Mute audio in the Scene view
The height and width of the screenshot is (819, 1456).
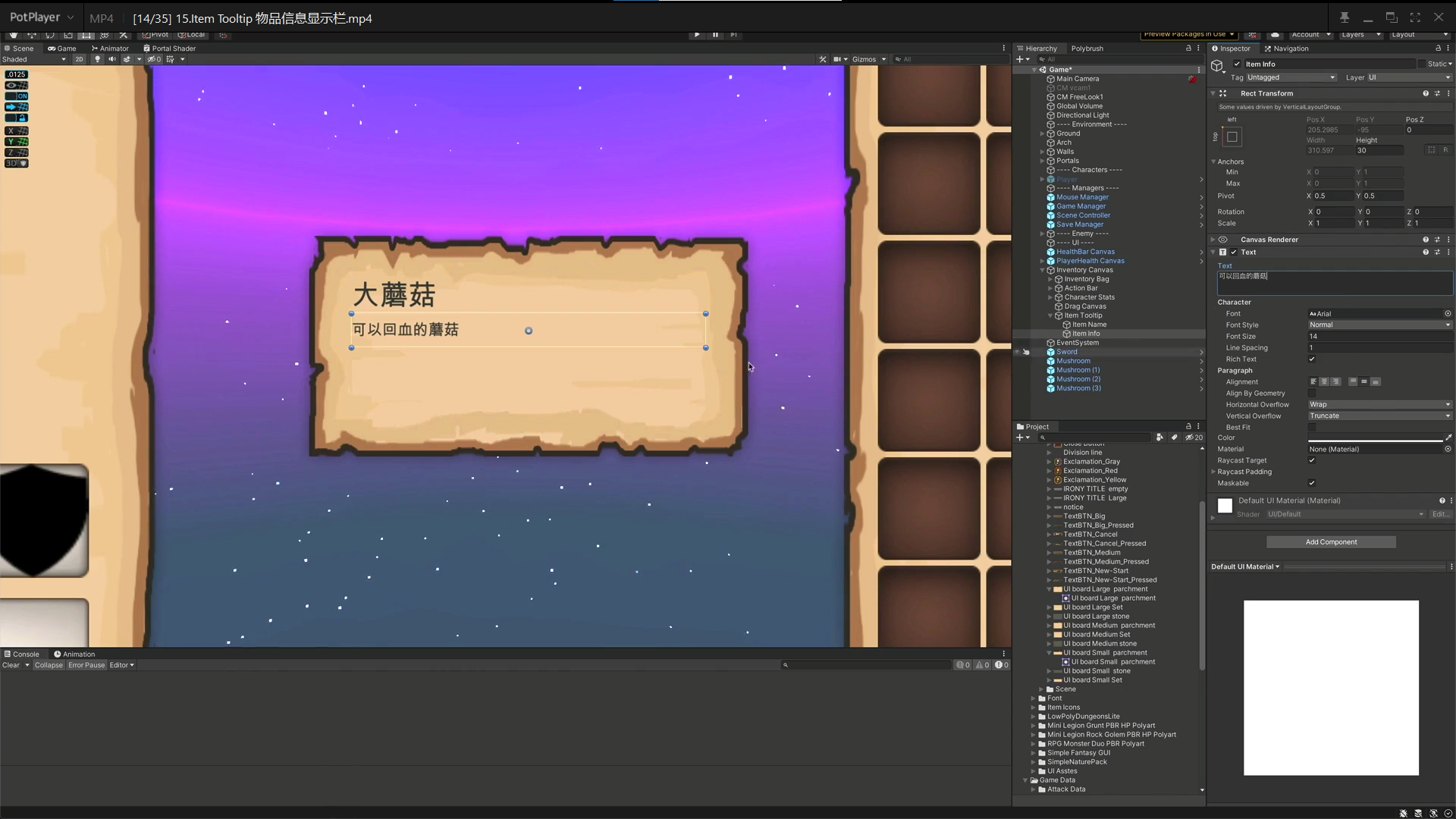click(112, 59)
